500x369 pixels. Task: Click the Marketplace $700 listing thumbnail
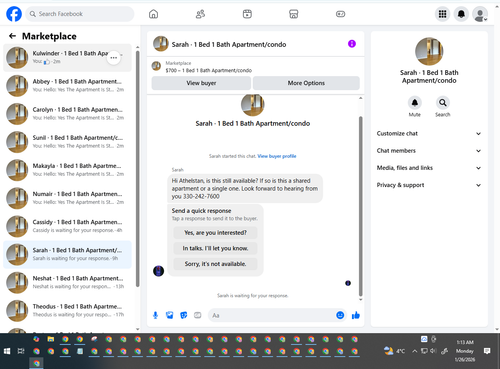(x=156, y=66)
